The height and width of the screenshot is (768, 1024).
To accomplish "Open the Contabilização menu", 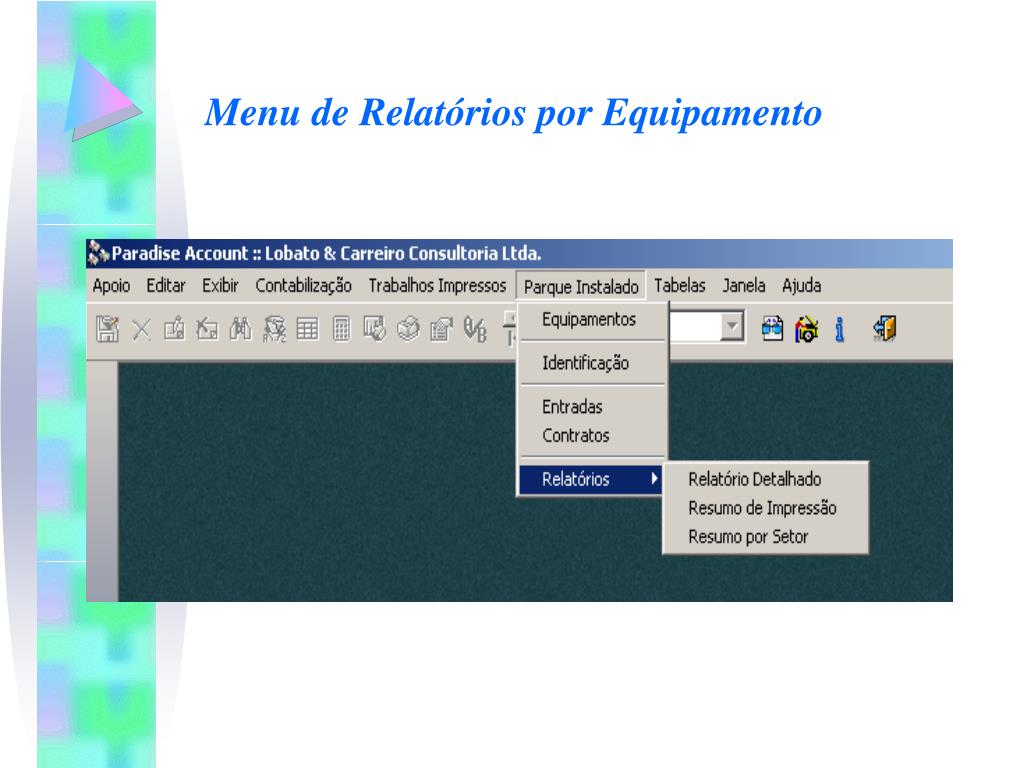I will pyautogui.click(x=304, y=286).
